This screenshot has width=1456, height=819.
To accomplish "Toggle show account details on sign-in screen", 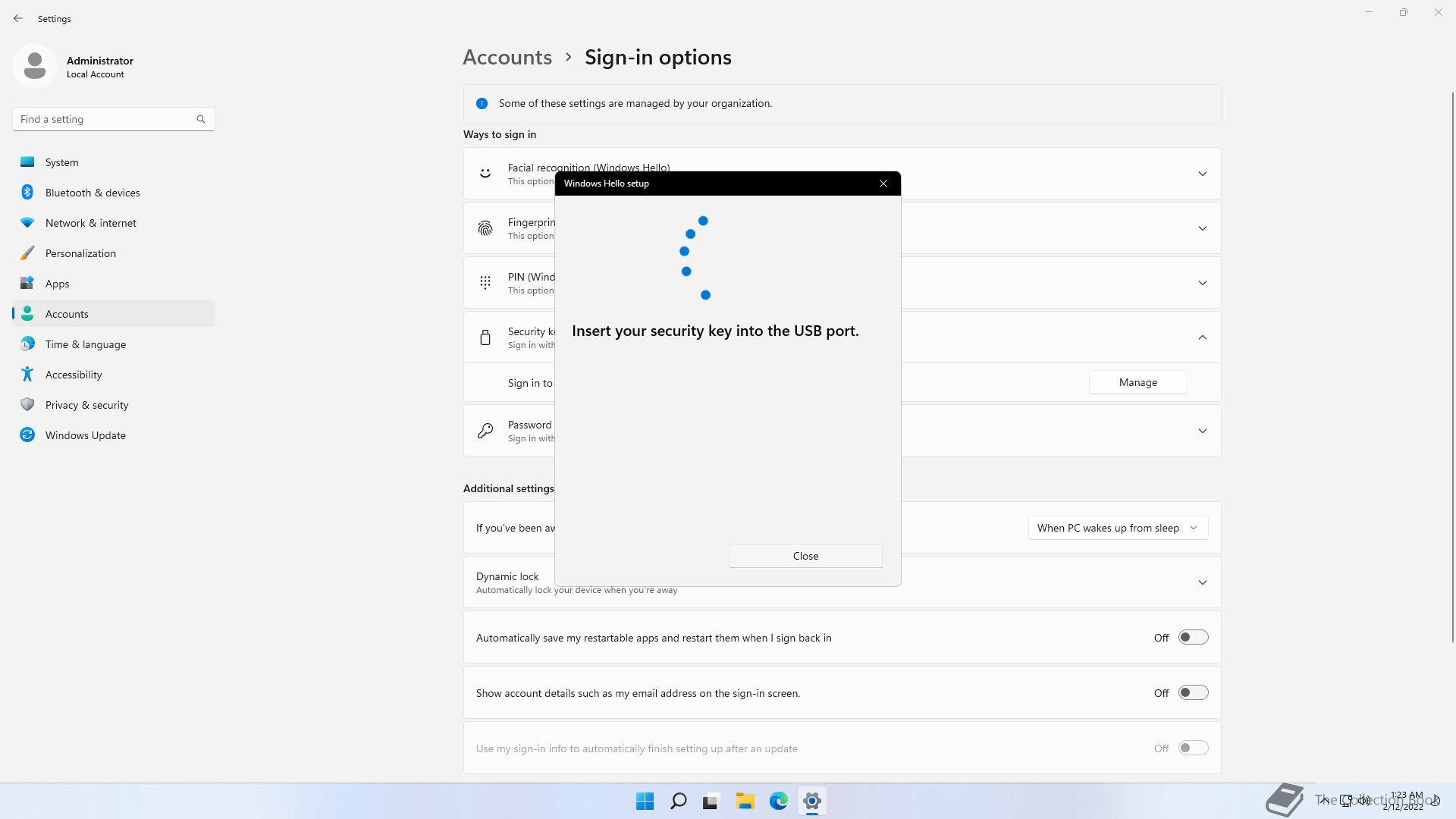I will 1193,693.
